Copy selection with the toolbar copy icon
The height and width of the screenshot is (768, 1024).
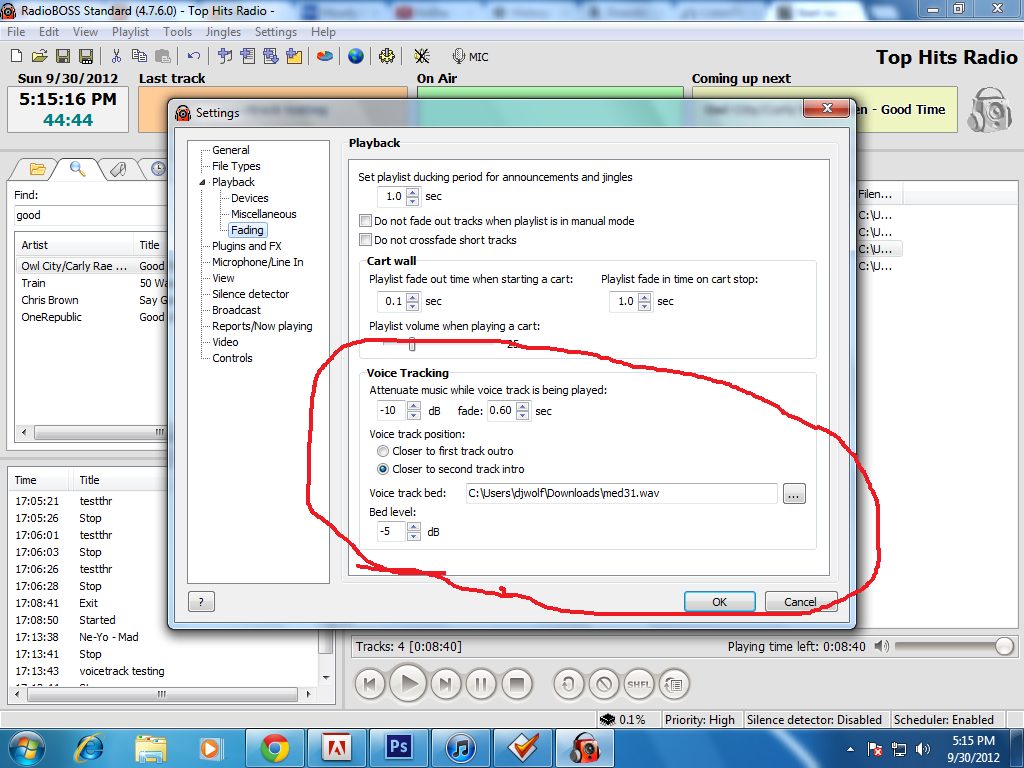coord(138,56)
